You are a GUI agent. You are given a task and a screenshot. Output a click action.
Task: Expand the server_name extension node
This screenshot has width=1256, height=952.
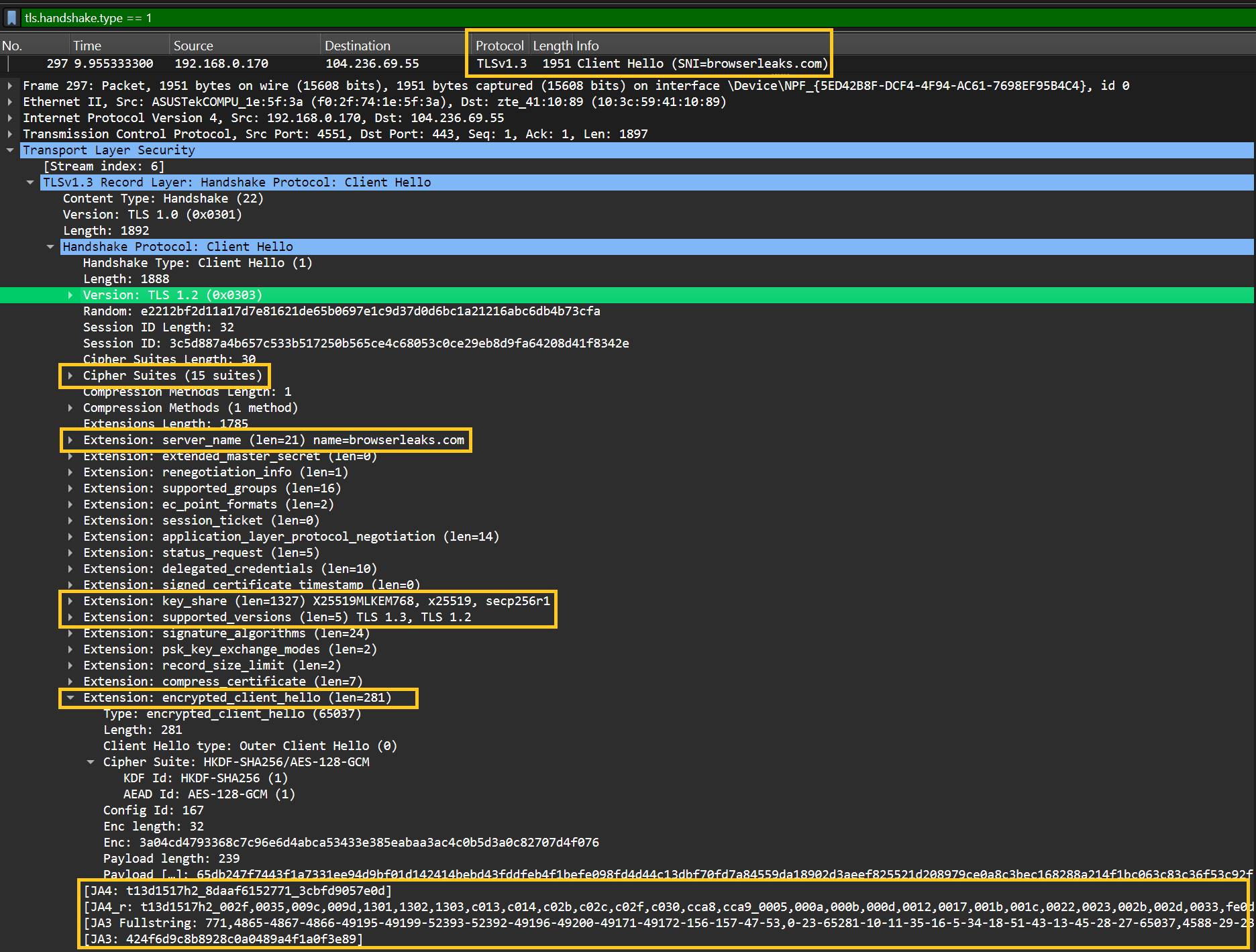70,440
